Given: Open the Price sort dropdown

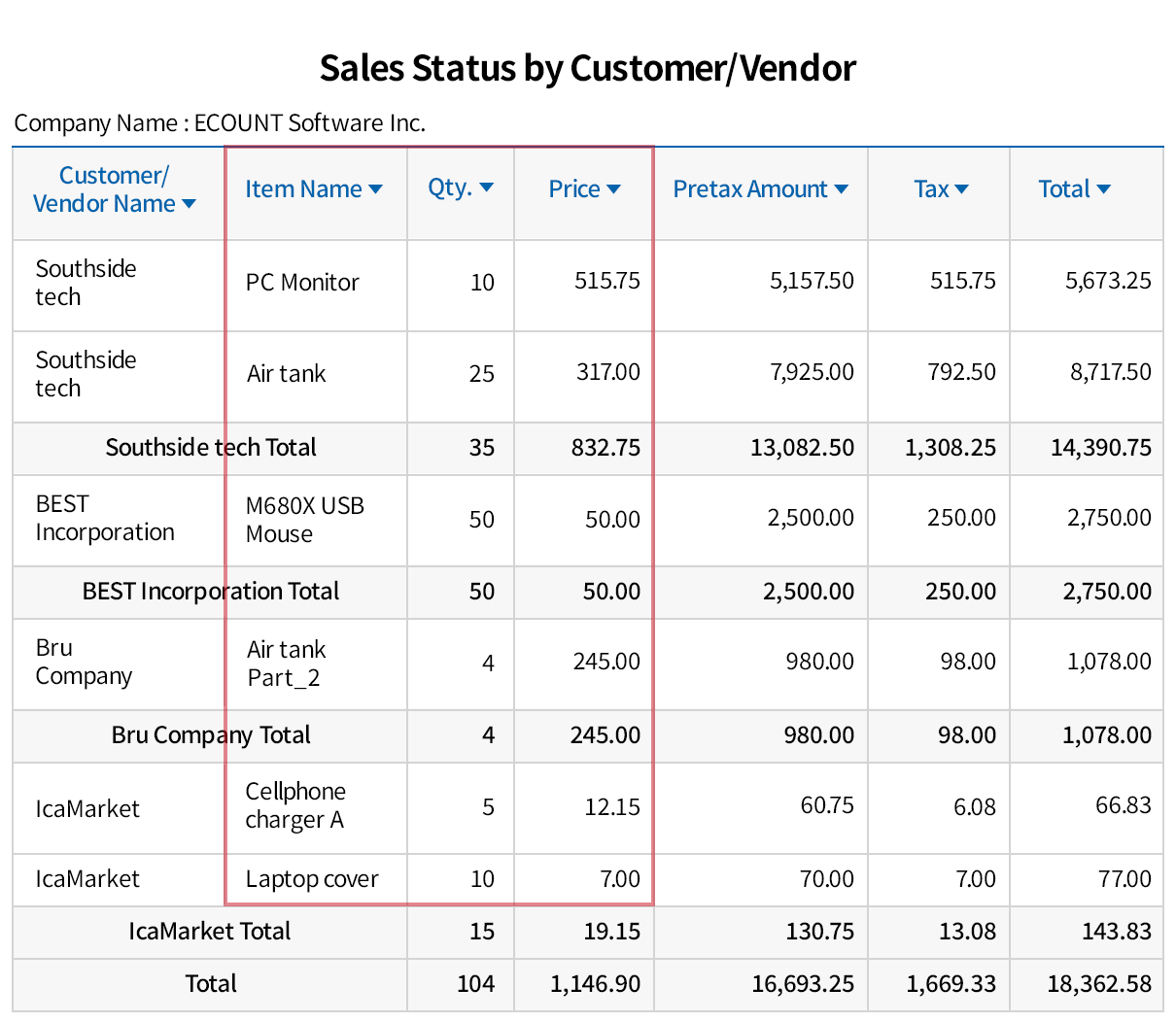Looking at the screenshot, I should (612, 189).
